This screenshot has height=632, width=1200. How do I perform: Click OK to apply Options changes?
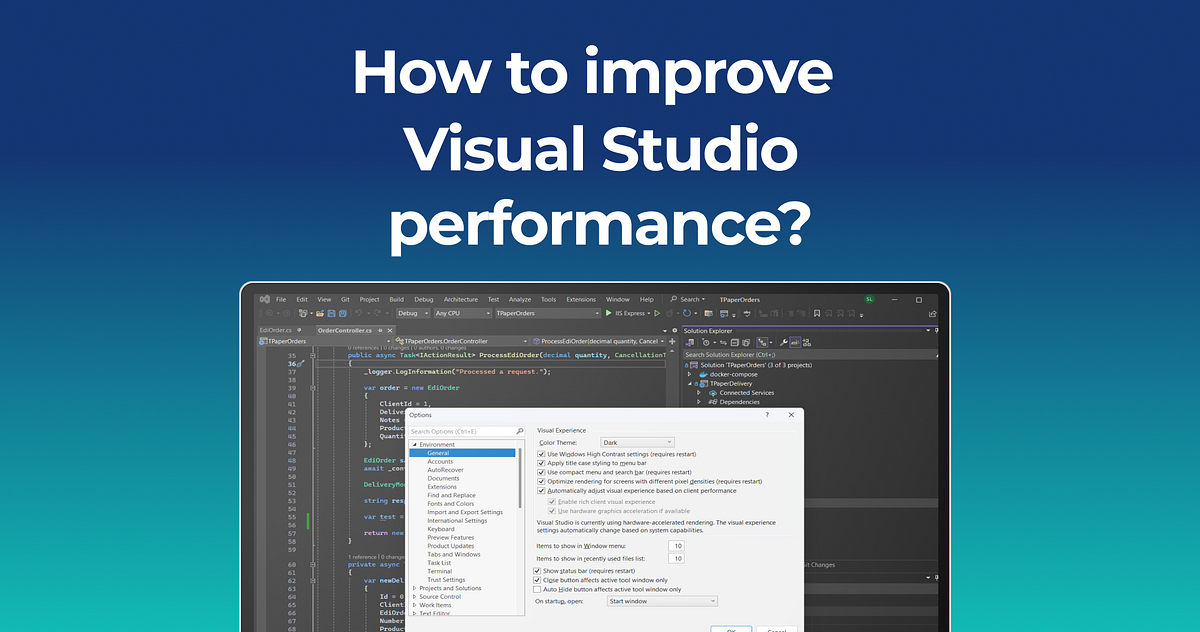click(731, 630)
